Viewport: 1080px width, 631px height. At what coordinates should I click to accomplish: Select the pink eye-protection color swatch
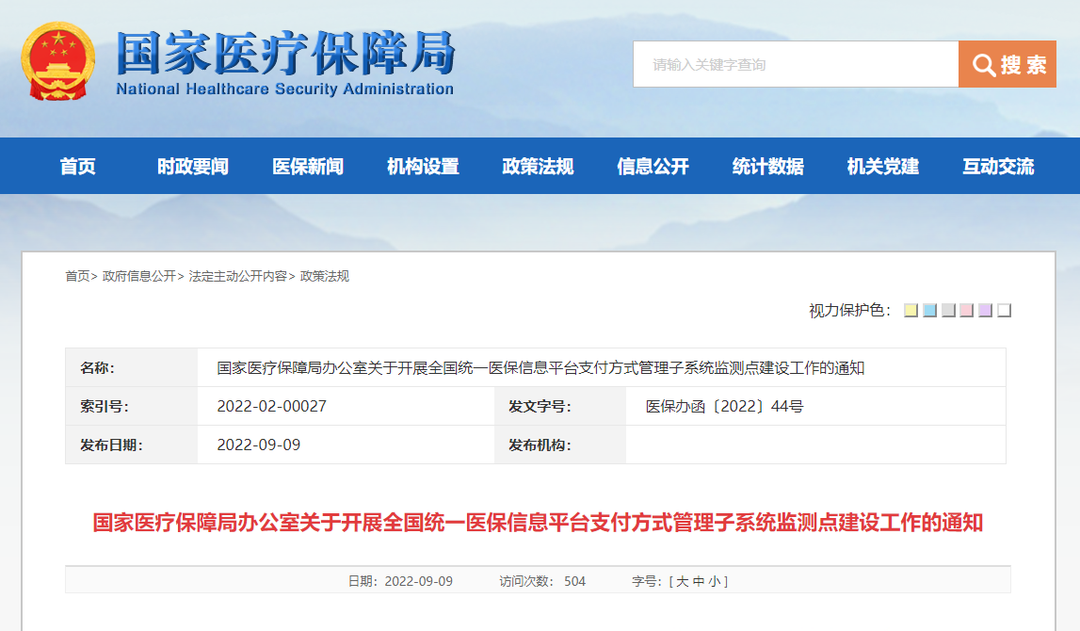pos(966,311)
